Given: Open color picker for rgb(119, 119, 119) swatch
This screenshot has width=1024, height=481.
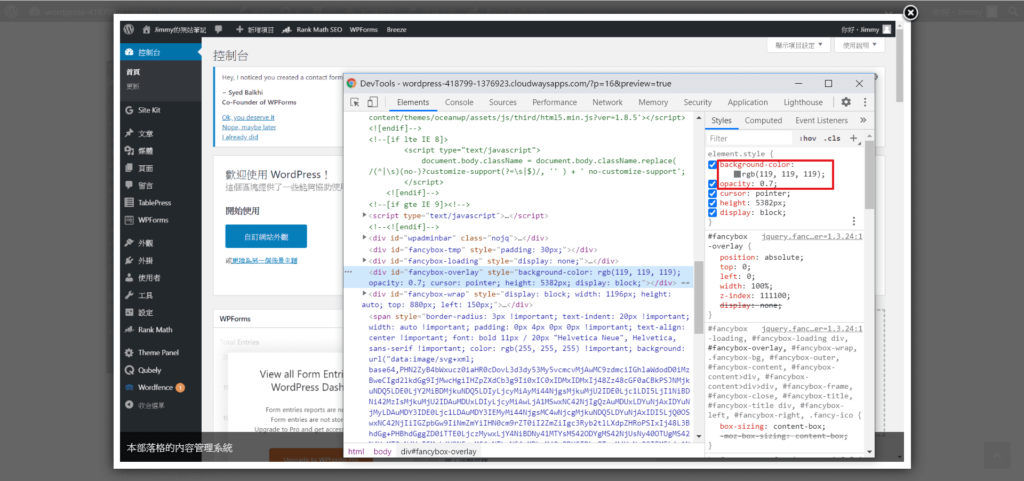Looking at the screenshot, I should coord(737,175).
